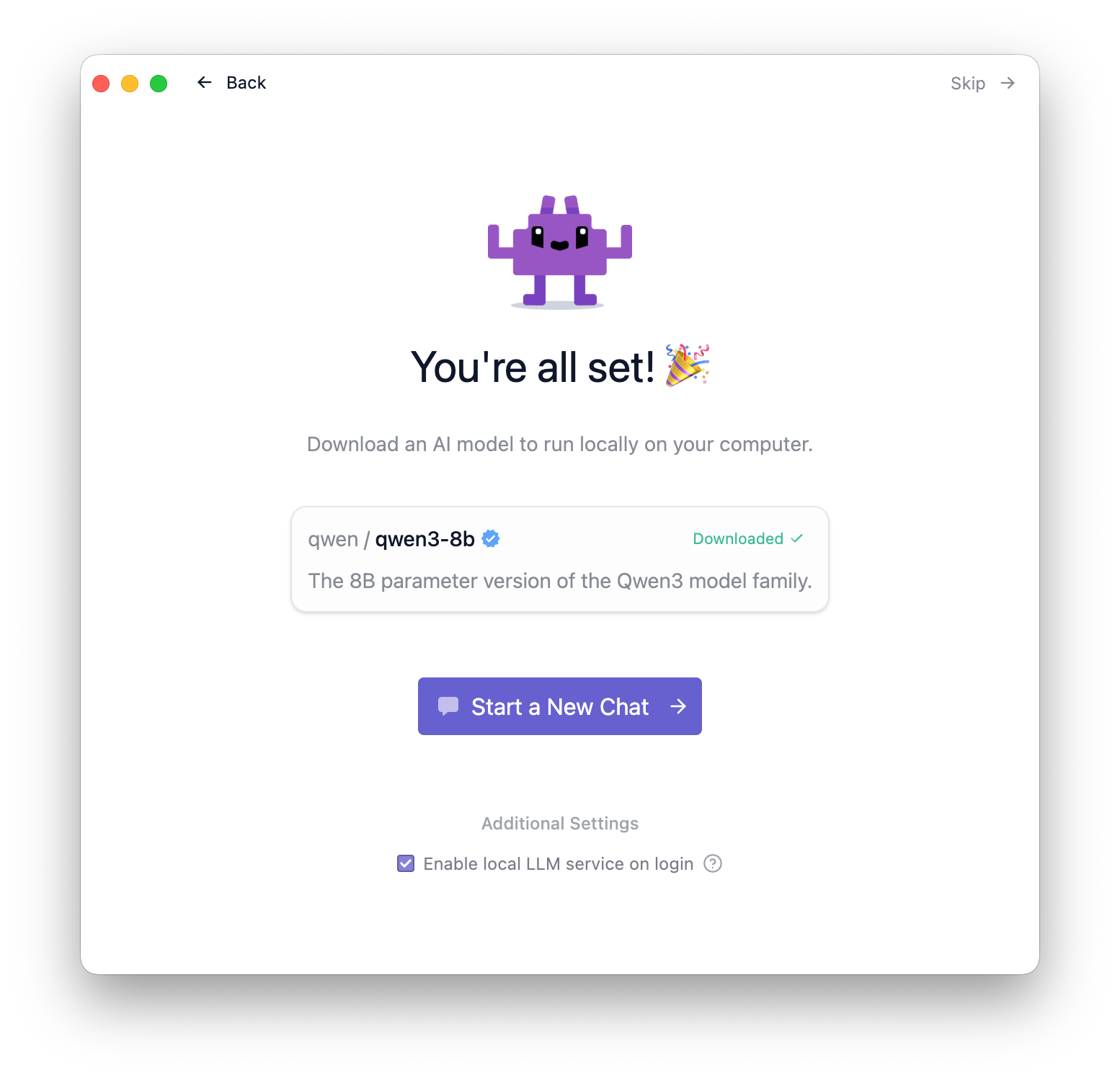Select the qwen3-8b model card
The height and width of the screenshot is (1081, 1120).
(560, 559)
